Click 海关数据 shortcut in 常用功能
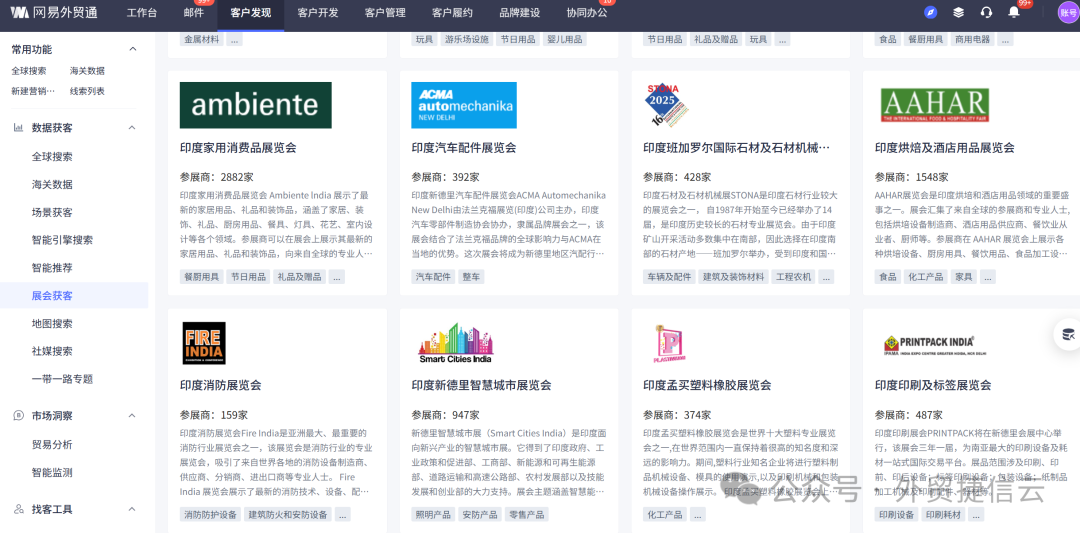The width and height of the screenshot is (1080, 533). [x=87, y=71]
